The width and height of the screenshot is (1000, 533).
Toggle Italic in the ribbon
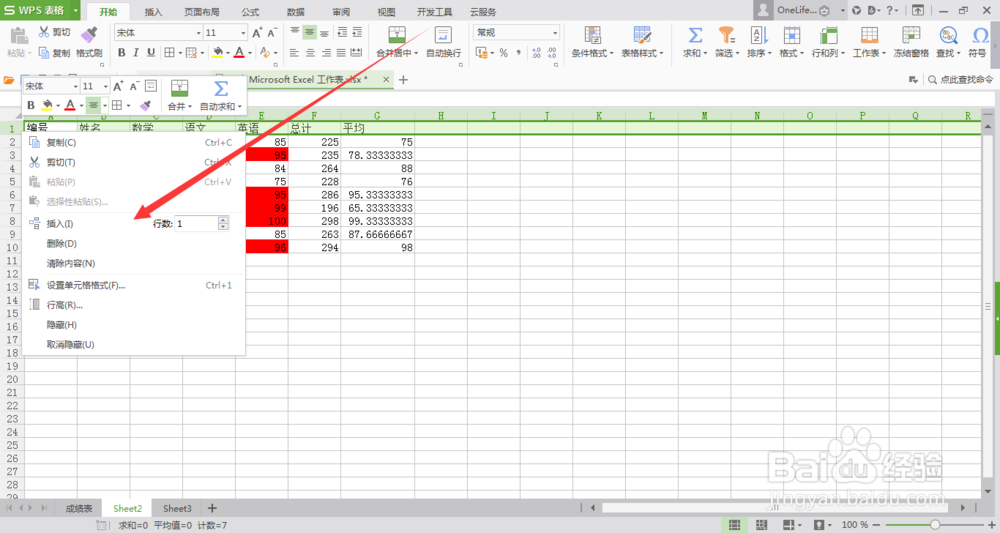point(136,53)
